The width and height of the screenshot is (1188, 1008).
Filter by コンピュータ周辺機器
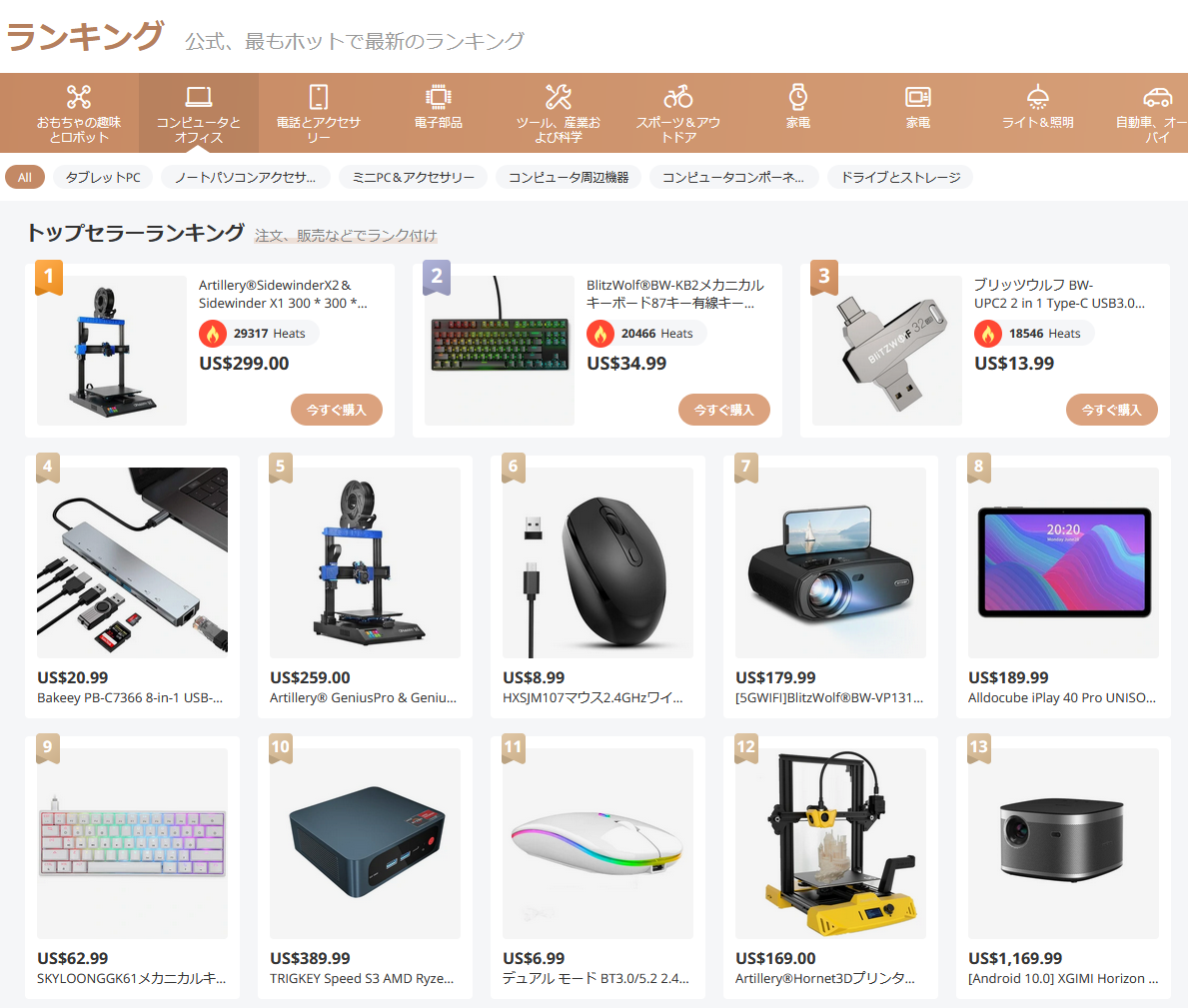(x=569, y=177)
